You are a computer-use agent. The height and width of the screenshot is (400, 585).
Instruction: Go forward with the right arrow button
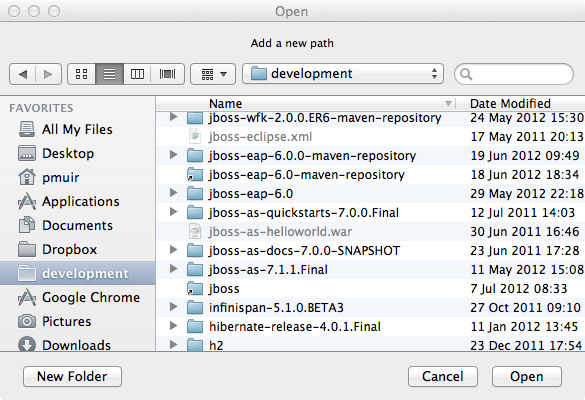coord(49,74)
